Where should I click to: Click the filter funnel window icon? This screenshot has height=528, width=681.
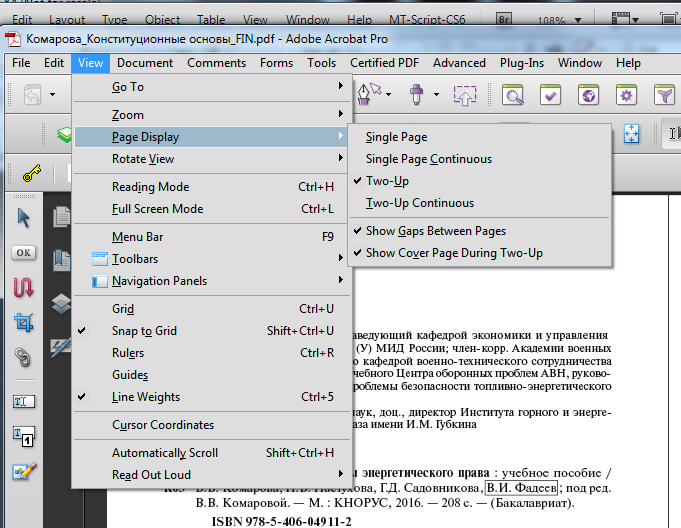(x=664, y=95)
